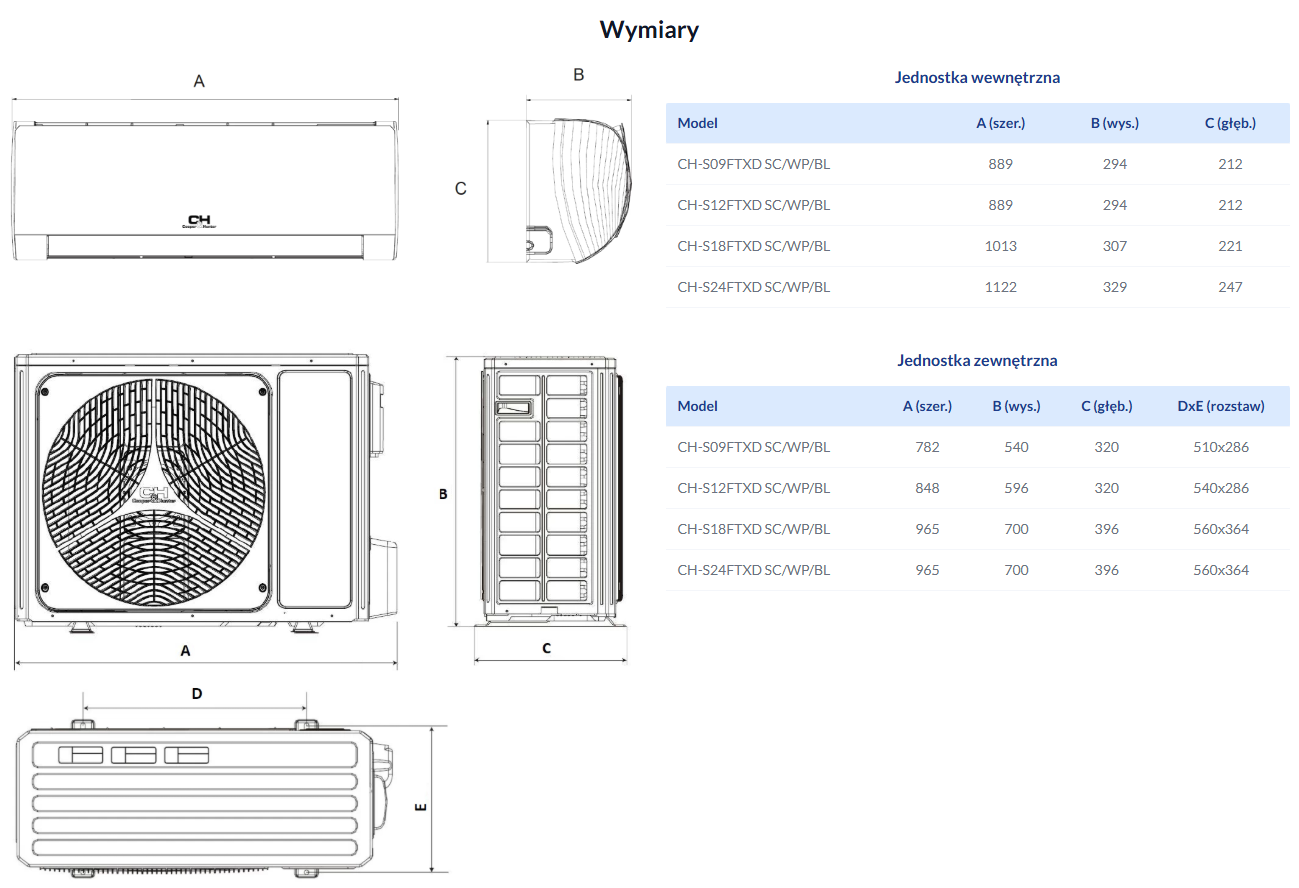The width and height of the screenshot is (1299, 888).
Task: Click the 1122 width value
Action: [1001, 287]
